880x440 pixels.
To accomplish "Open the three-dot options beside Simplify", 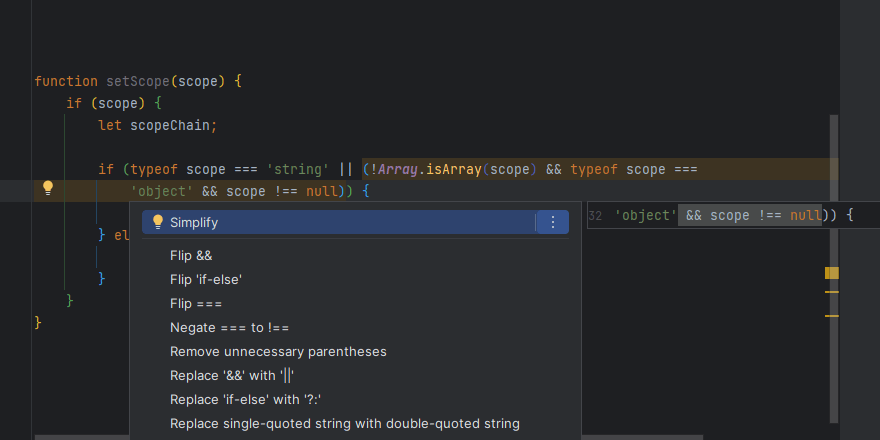I will 552,222.
